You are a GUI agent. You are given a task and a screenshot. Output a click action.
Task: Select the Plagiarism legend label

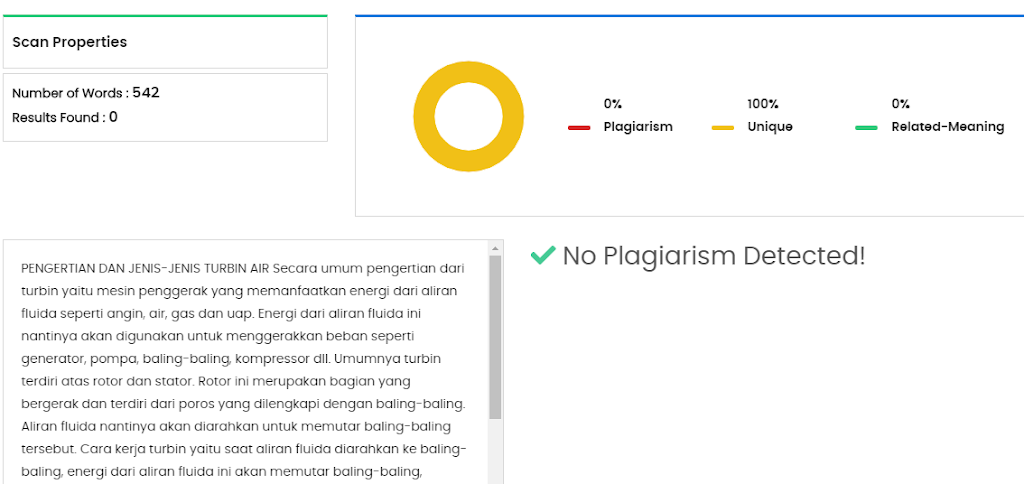coord(638,127)
